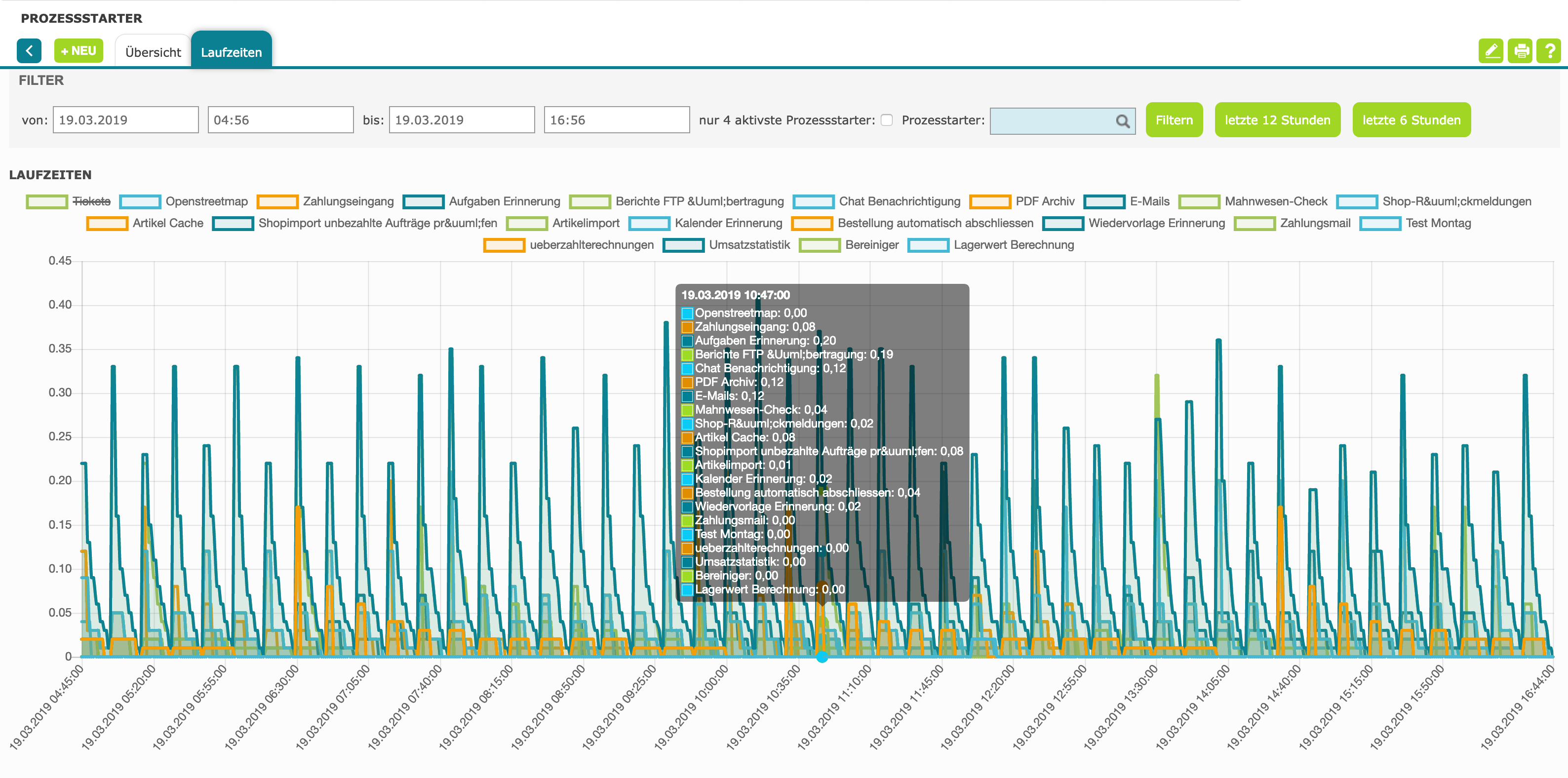Click the von date field 19.03.2019

click(125, 120)
